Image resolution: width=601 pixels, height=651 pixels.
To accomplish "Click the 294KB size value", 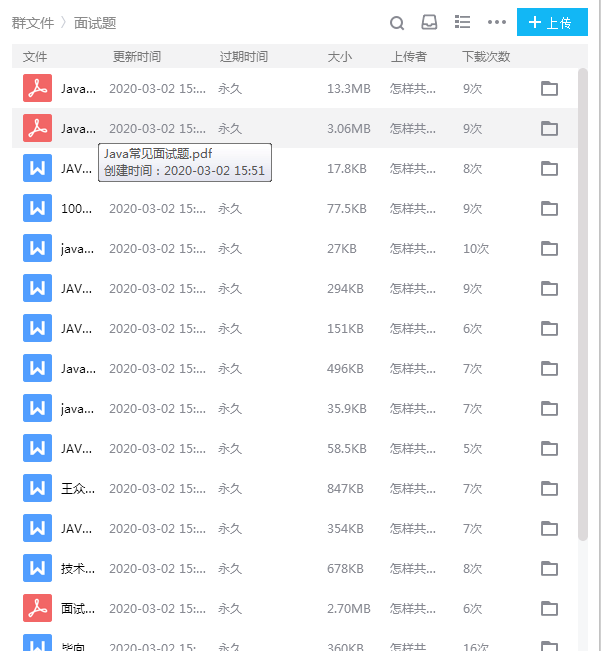I will tap(345, 289).
